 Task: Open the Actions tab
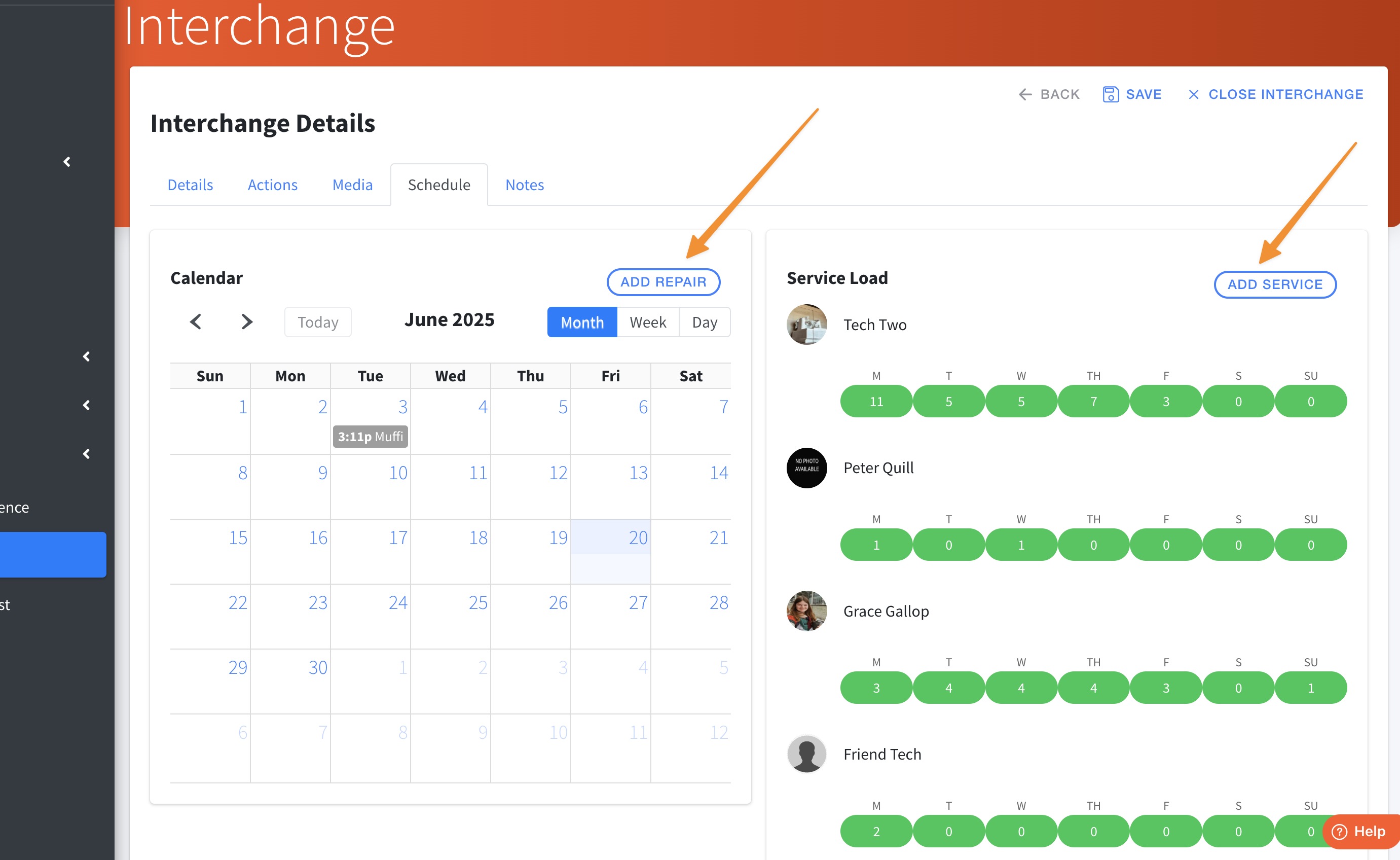tap(272, 185)
